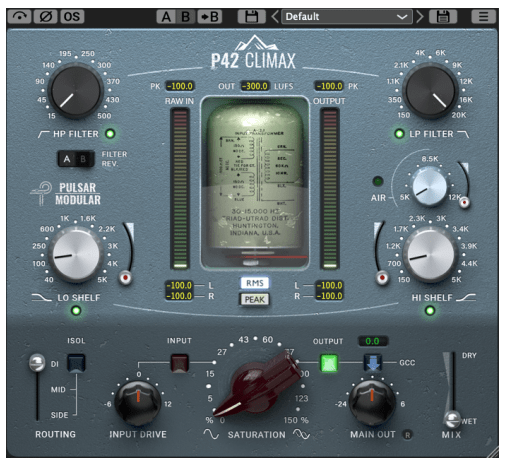Open the hamburger menu icon

point(483,16)
